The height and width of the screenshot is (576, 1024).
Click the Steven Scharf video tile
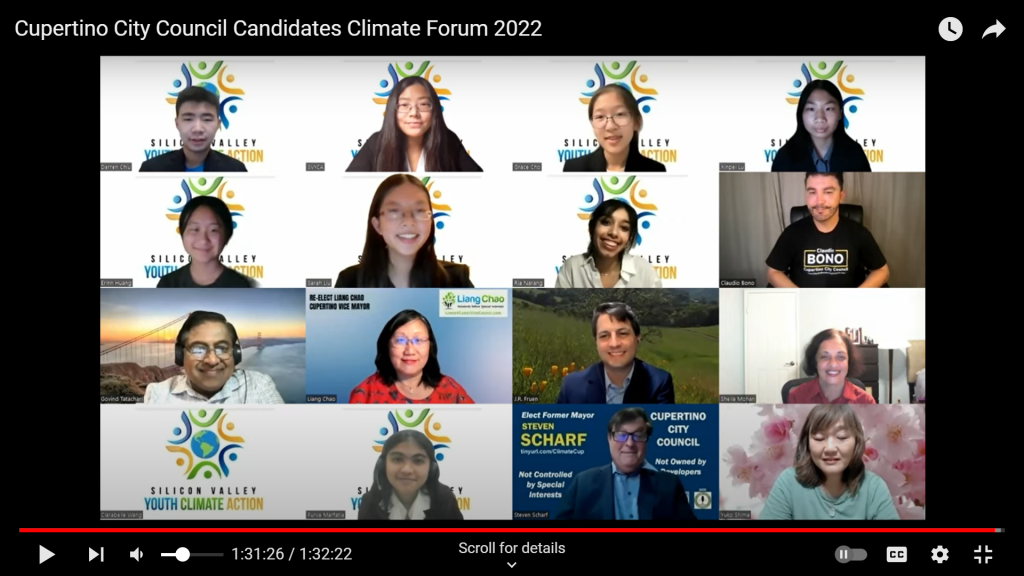pyautogui.click(x=615, y=462)
